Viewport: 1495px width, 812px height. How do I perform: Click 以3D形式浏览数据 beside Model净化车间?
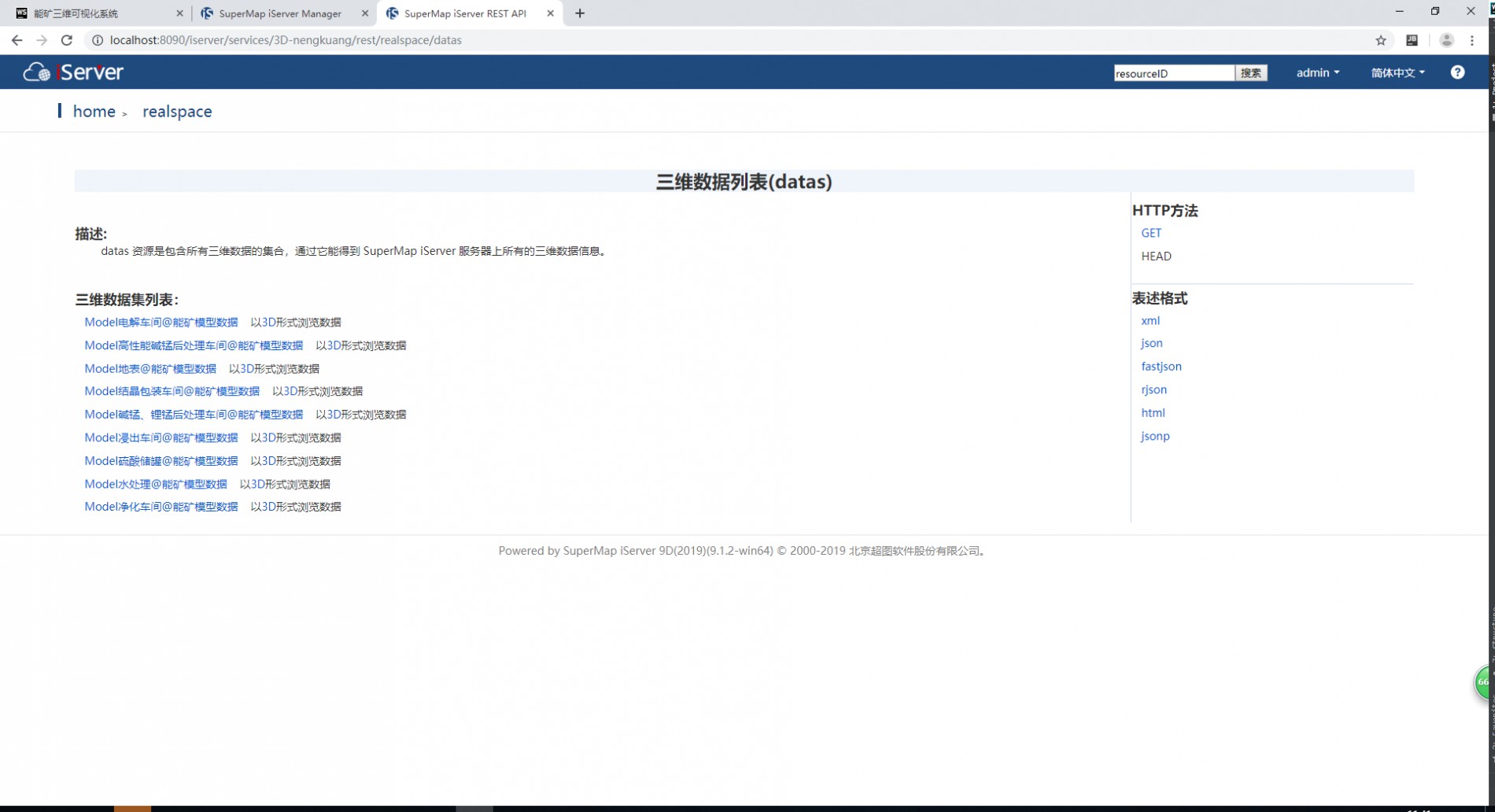[296, 507]
